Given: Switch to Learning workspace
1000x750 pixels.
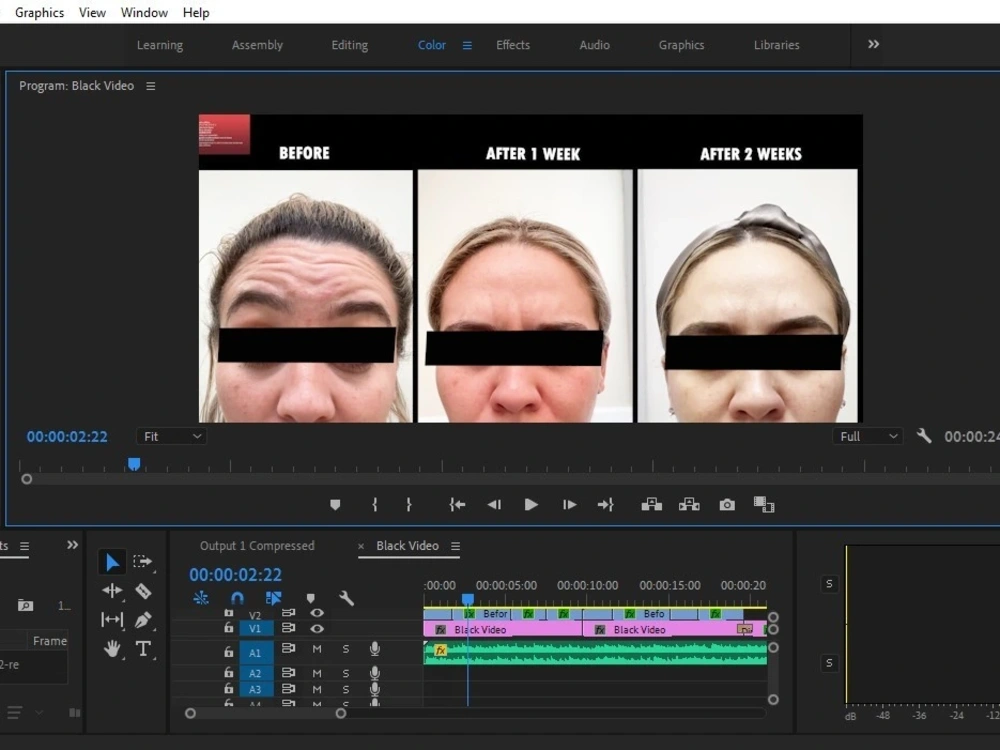Looking at the screenshot, I should (159, 45).
